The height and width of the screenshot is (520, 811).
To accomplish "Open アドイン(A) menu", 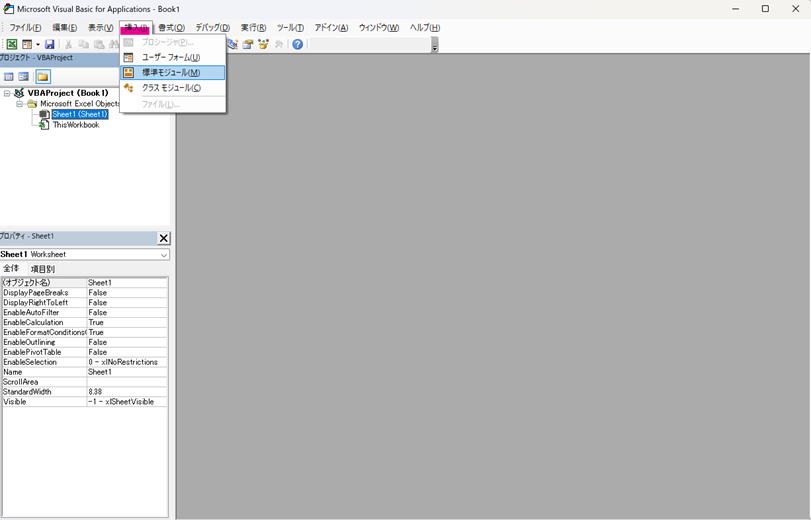I will (x=332, y=28).
